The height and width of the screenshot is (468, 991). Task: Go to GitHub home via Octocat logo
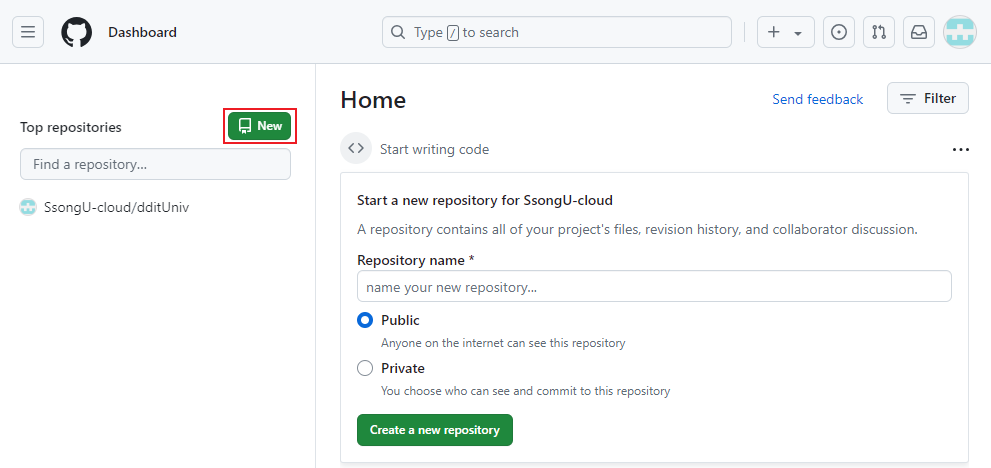[x=76, y=32]
